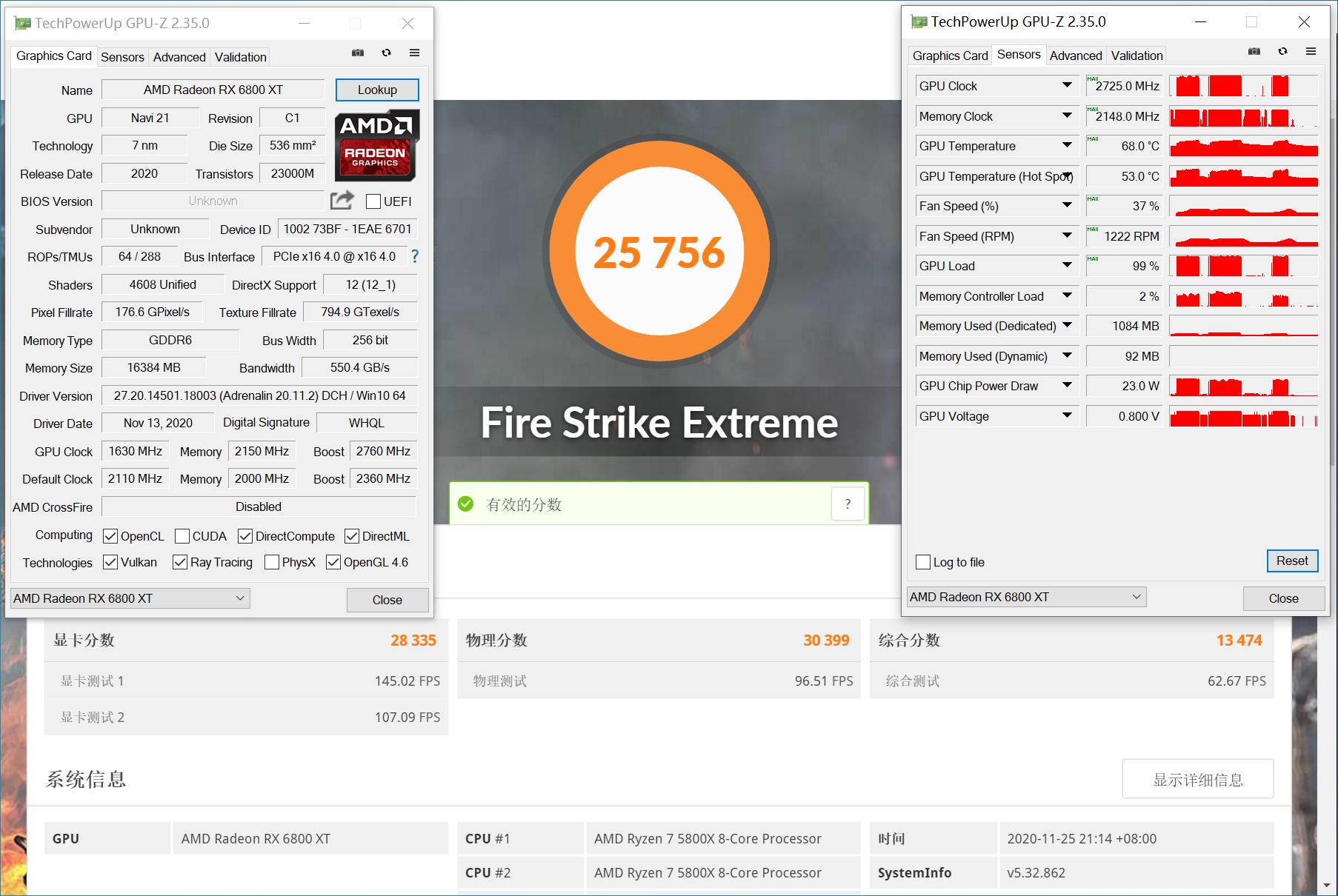Click the GPU Voltage history graph
The image size is (1338, 896).
point(1244,416)
